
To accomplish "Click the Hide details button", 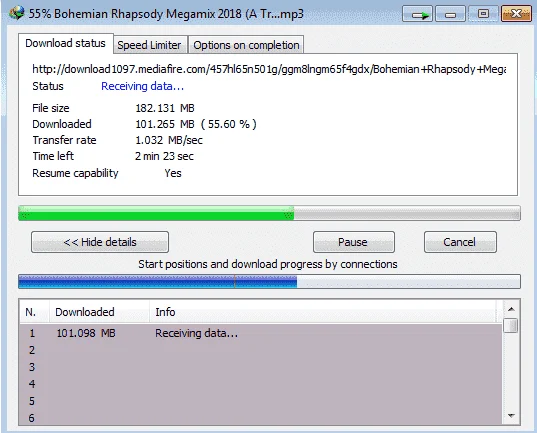I will pyautogui.click(x=100, y=242).
